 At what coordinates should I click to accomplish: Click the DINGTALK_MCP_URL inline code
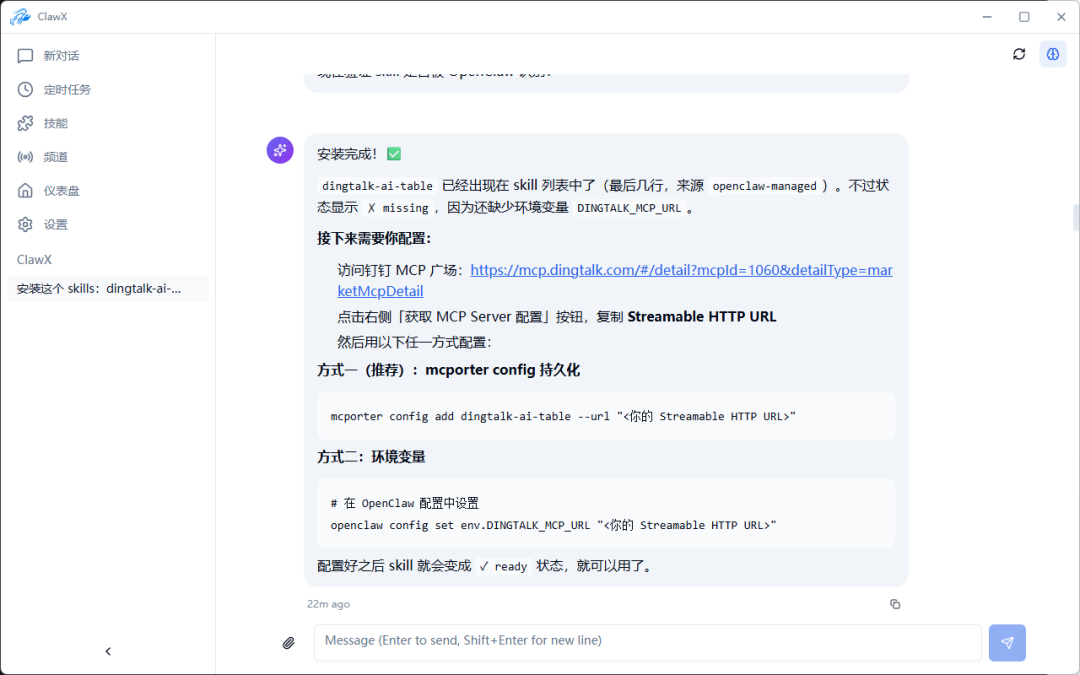coord(629,208)
